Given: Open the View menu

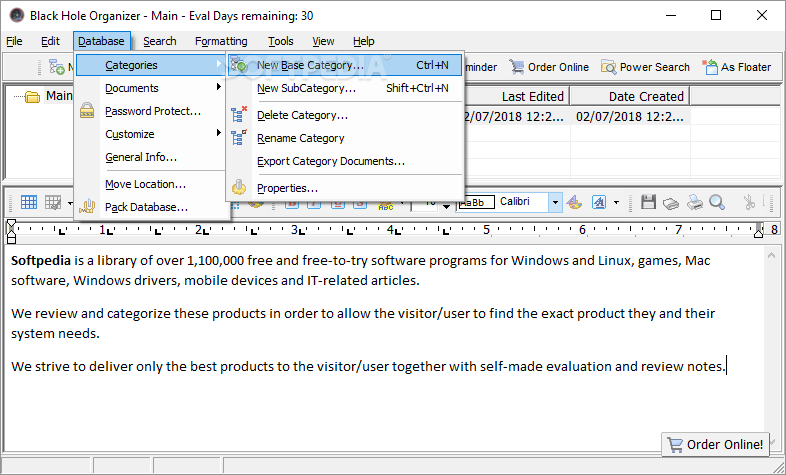Looking at the screenshot, I should [323, 41].
